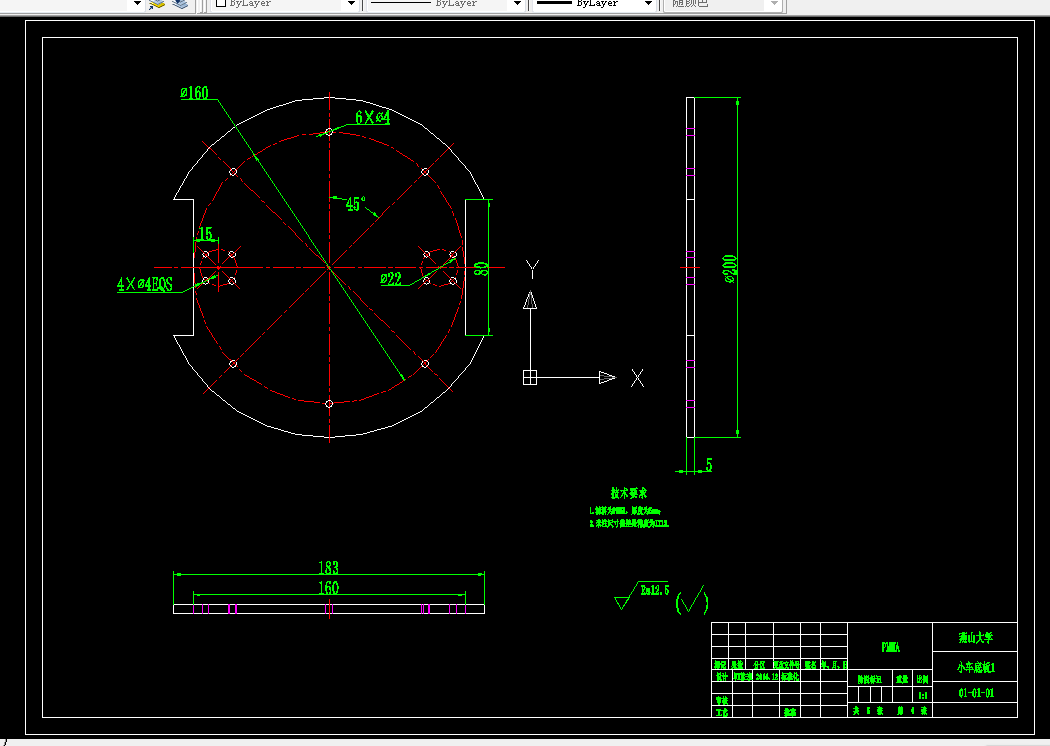Image resolution: width=1050 pixels, height=746 pixels.
Task: Click the UCS origin square icon
Action: [530, 378]
